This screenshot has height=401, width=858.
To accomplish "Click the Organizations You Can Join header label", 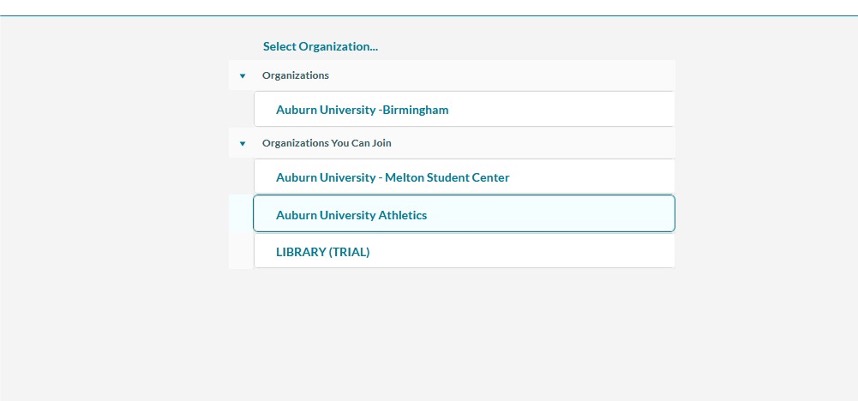I will 327,143.
